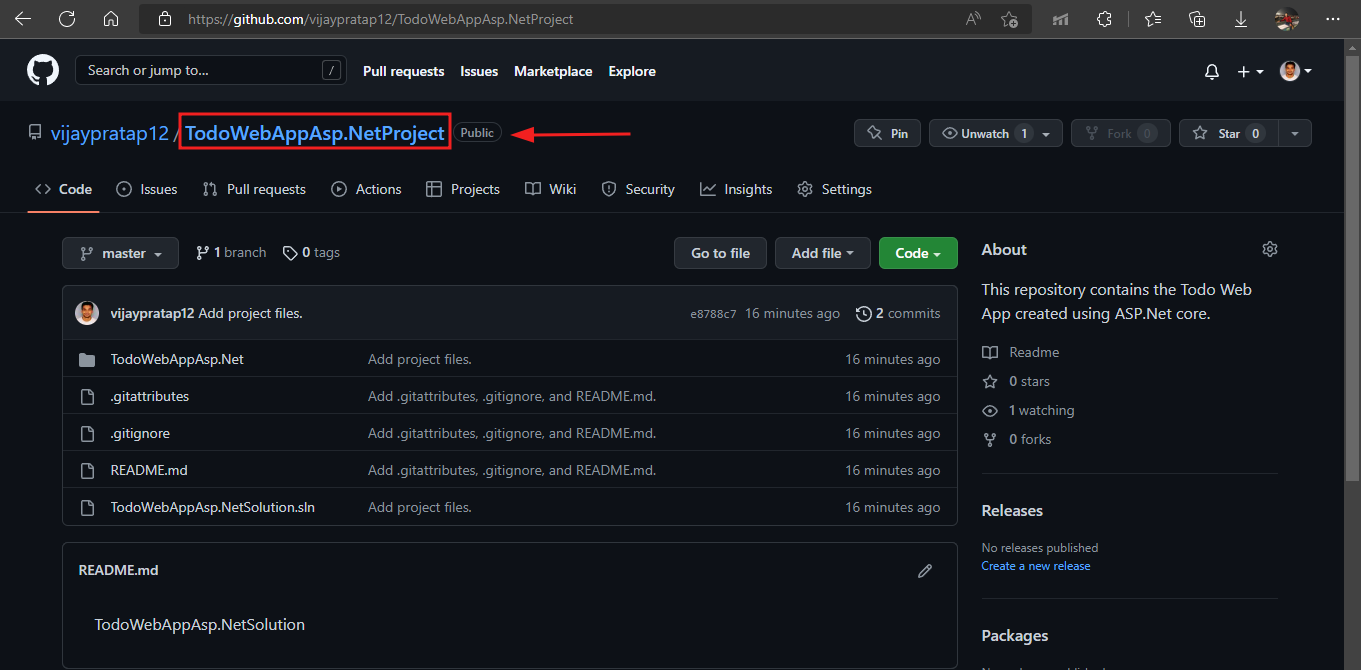Toggle the Star button on the repo
The width and height of the screenshot is (1361, 670).
coord(1228,132)
